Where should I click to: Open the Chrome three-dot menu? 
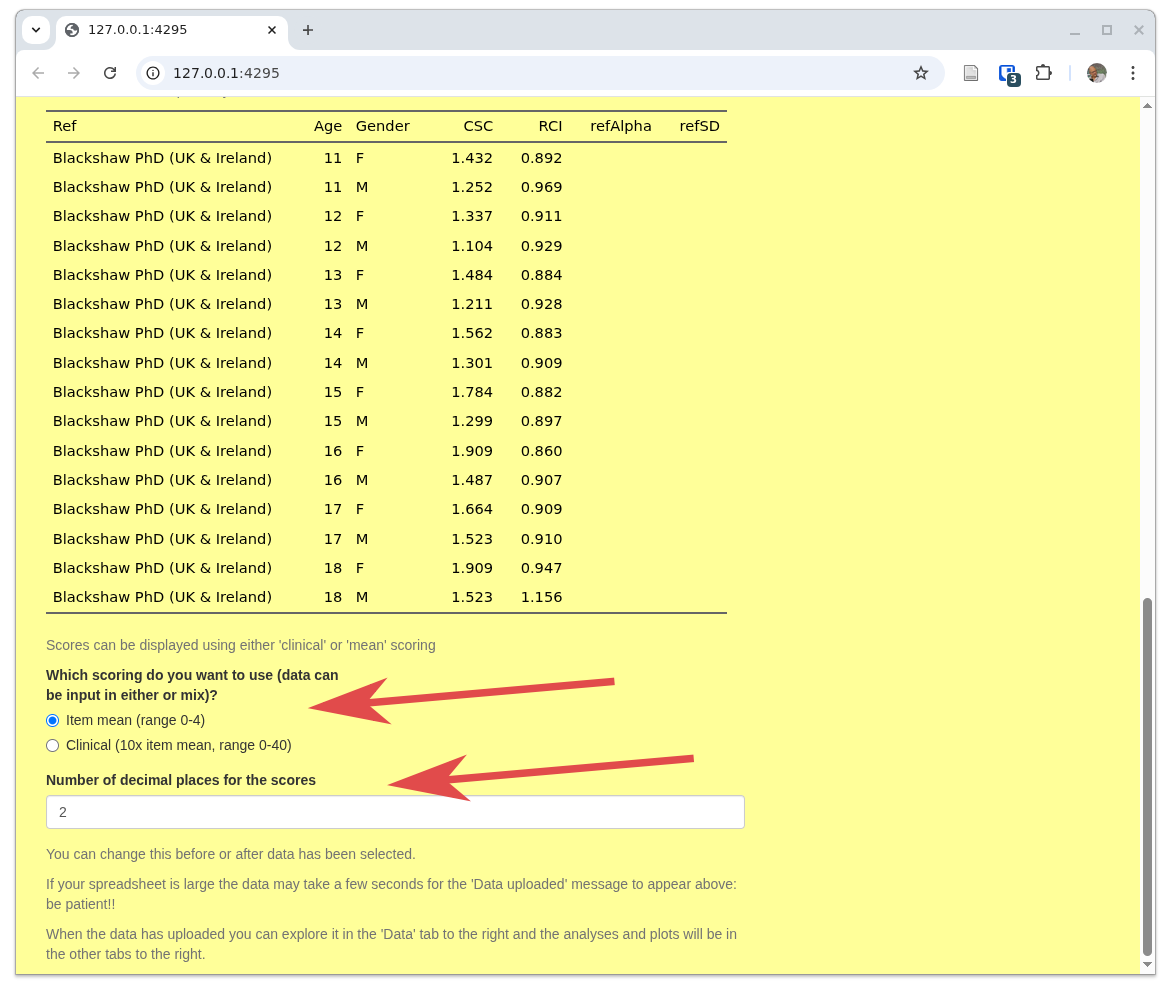1132,73
